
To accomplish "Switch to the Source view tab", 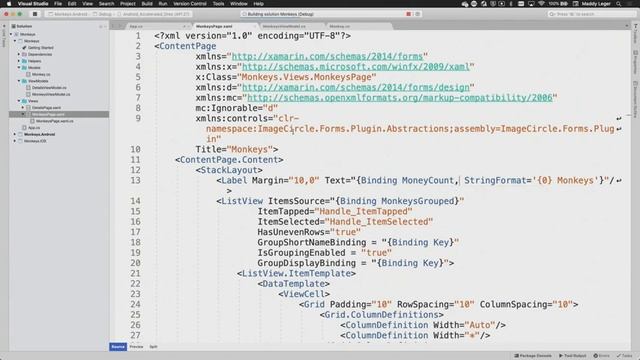I will point(118,347).
